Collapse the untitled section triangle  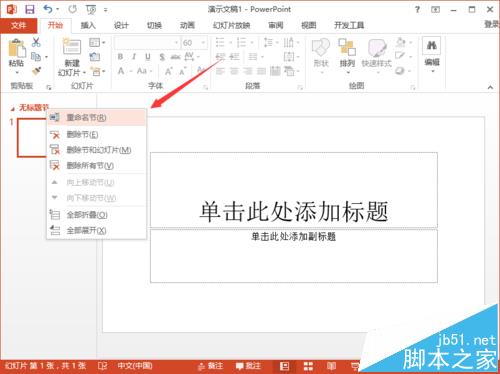point(12,109)
